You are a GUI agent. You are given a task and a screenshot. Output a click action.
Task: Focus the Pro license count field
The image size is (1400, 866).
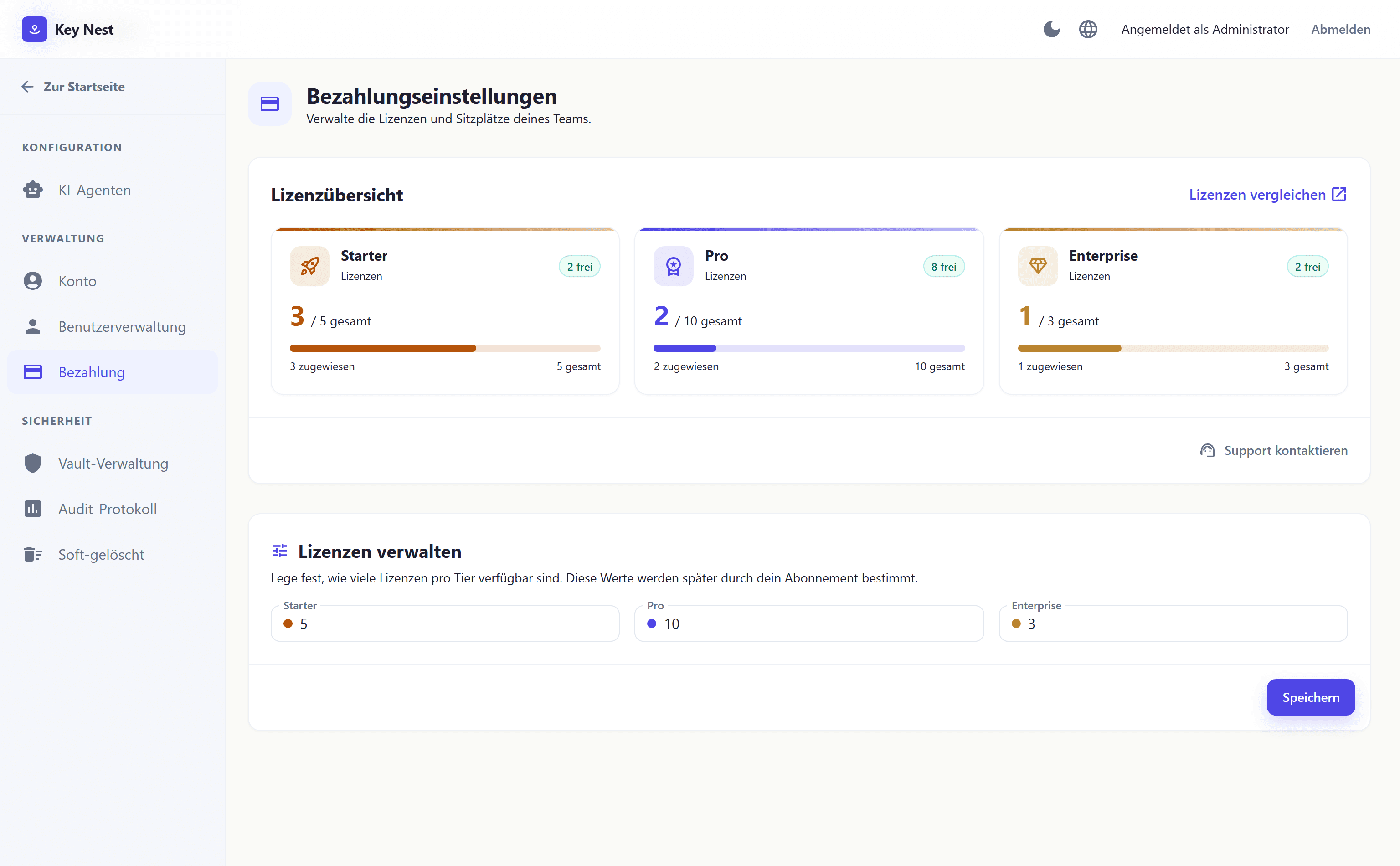(809, 624)
